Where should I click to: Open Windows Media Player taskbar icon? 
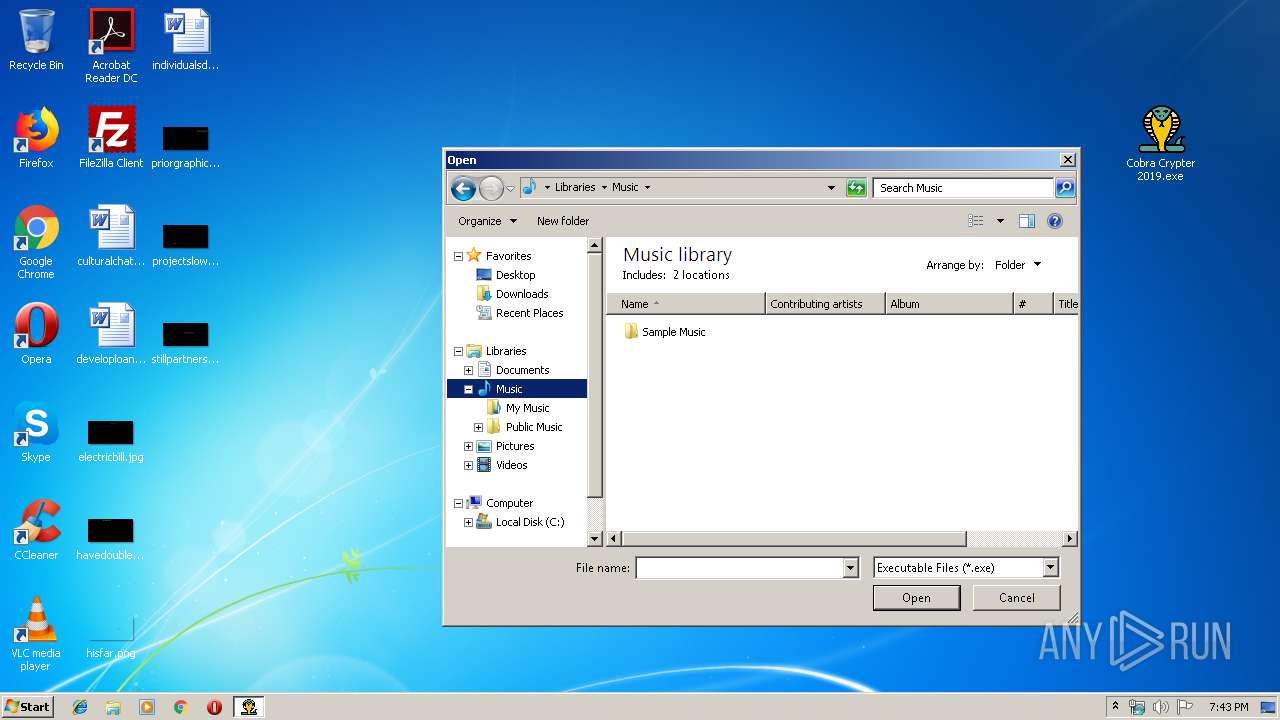(147, 707)
